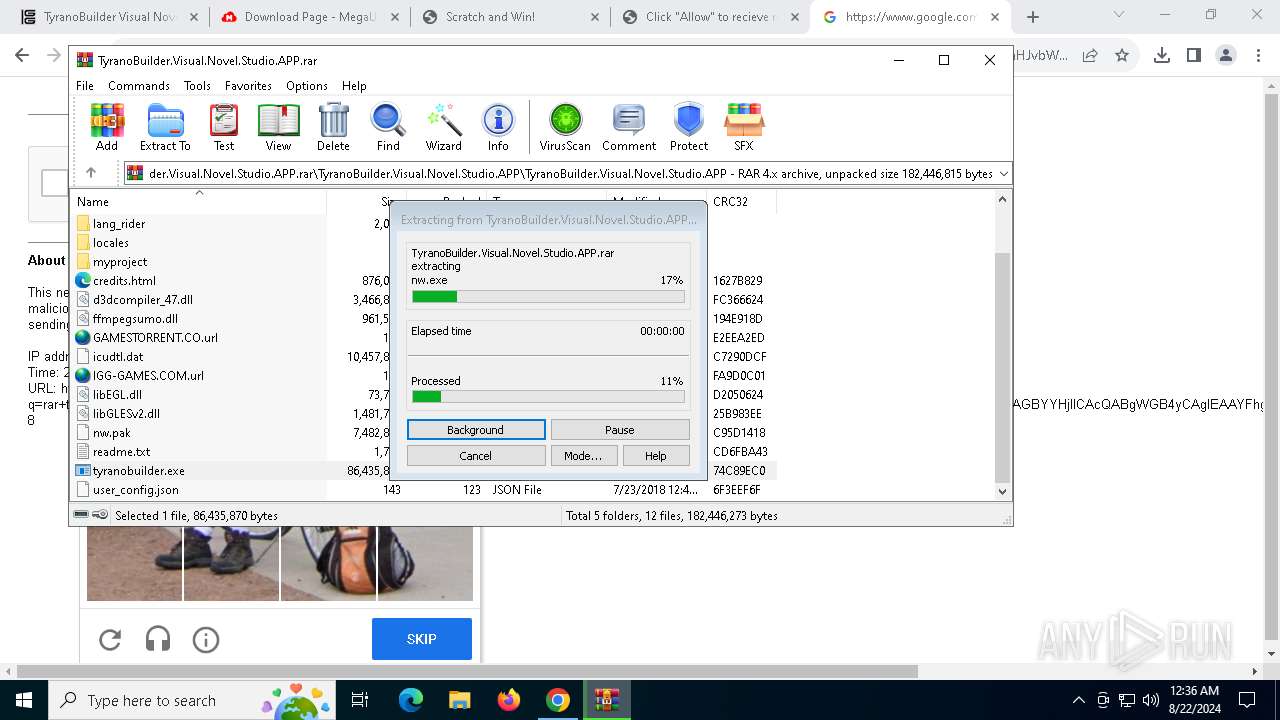Open Firefox from the taskbar
The width and height of the screenshot is (1280, 720).
pos(509,700)
